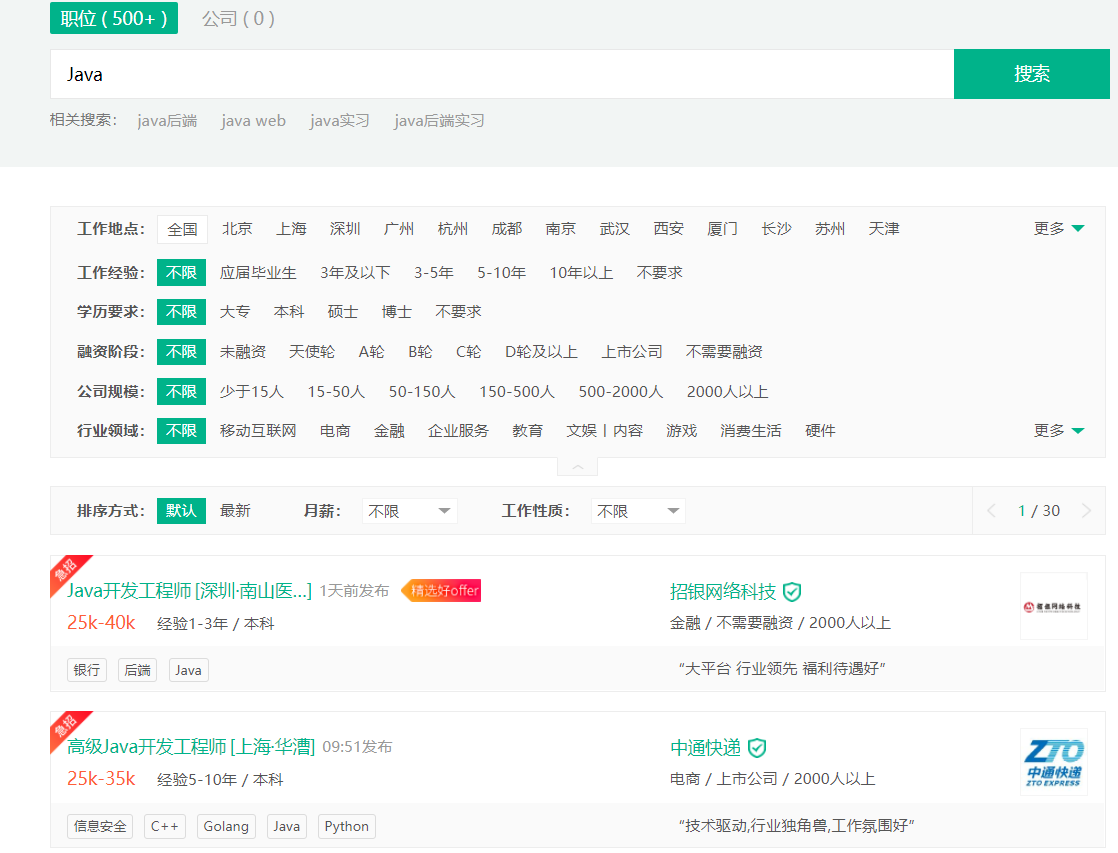Image resolution: width=1118 pixels, height=853 pixels.
Task: Click the 信息安全 tag on second job
Action: coord(100,827)
